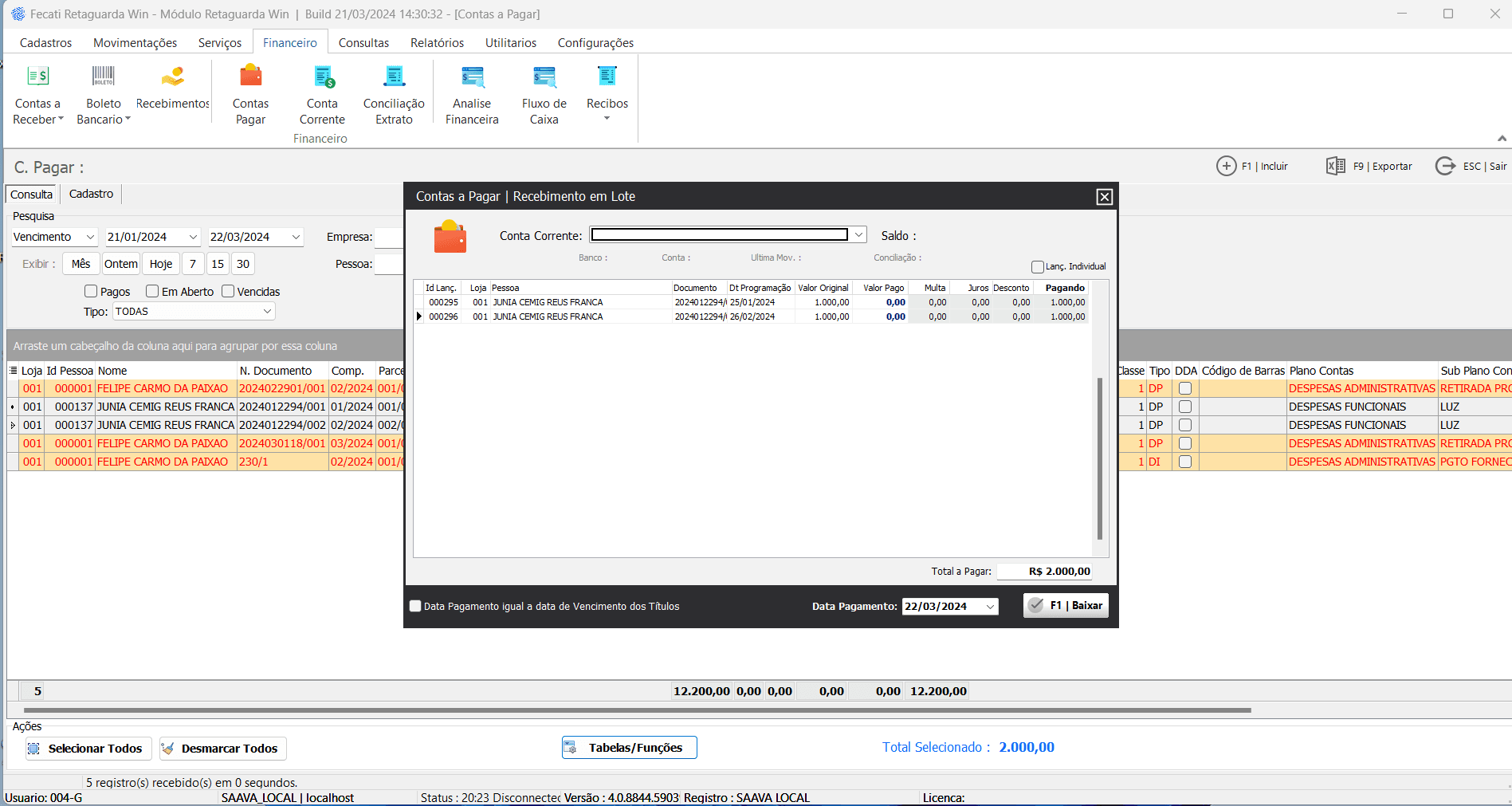Open Recebimentos from the ribbon
This screenshot has height=806, width=1512.
click(172, 77)
